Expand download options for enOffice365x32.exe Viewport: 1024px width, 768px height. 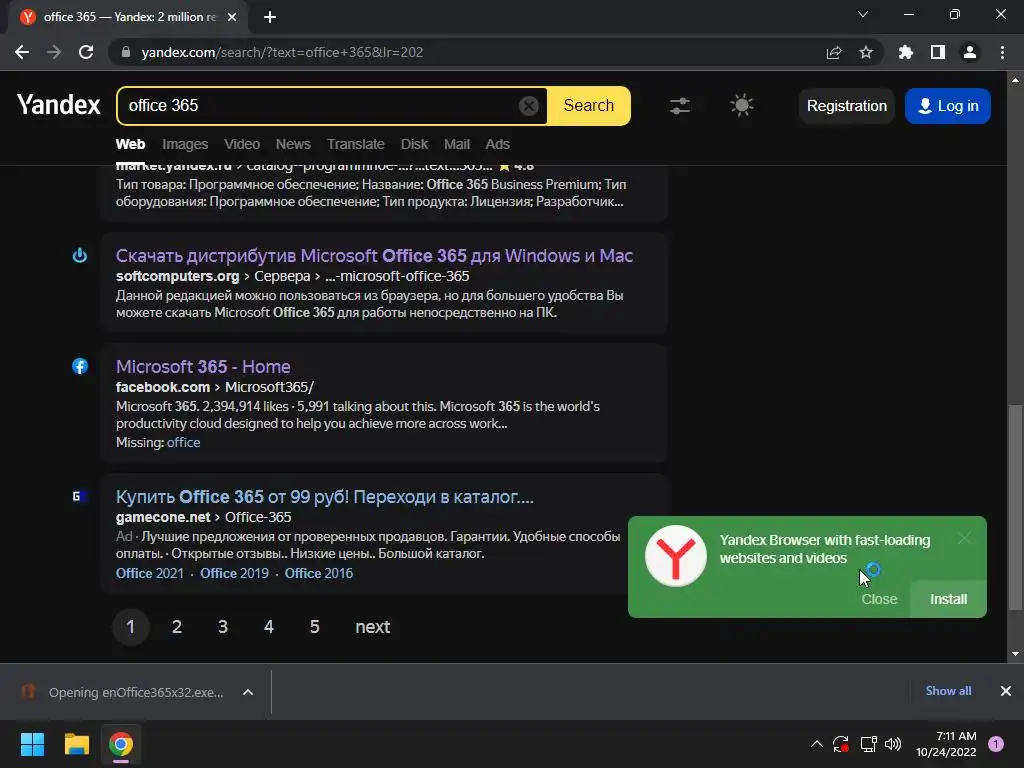coord(248,692)
